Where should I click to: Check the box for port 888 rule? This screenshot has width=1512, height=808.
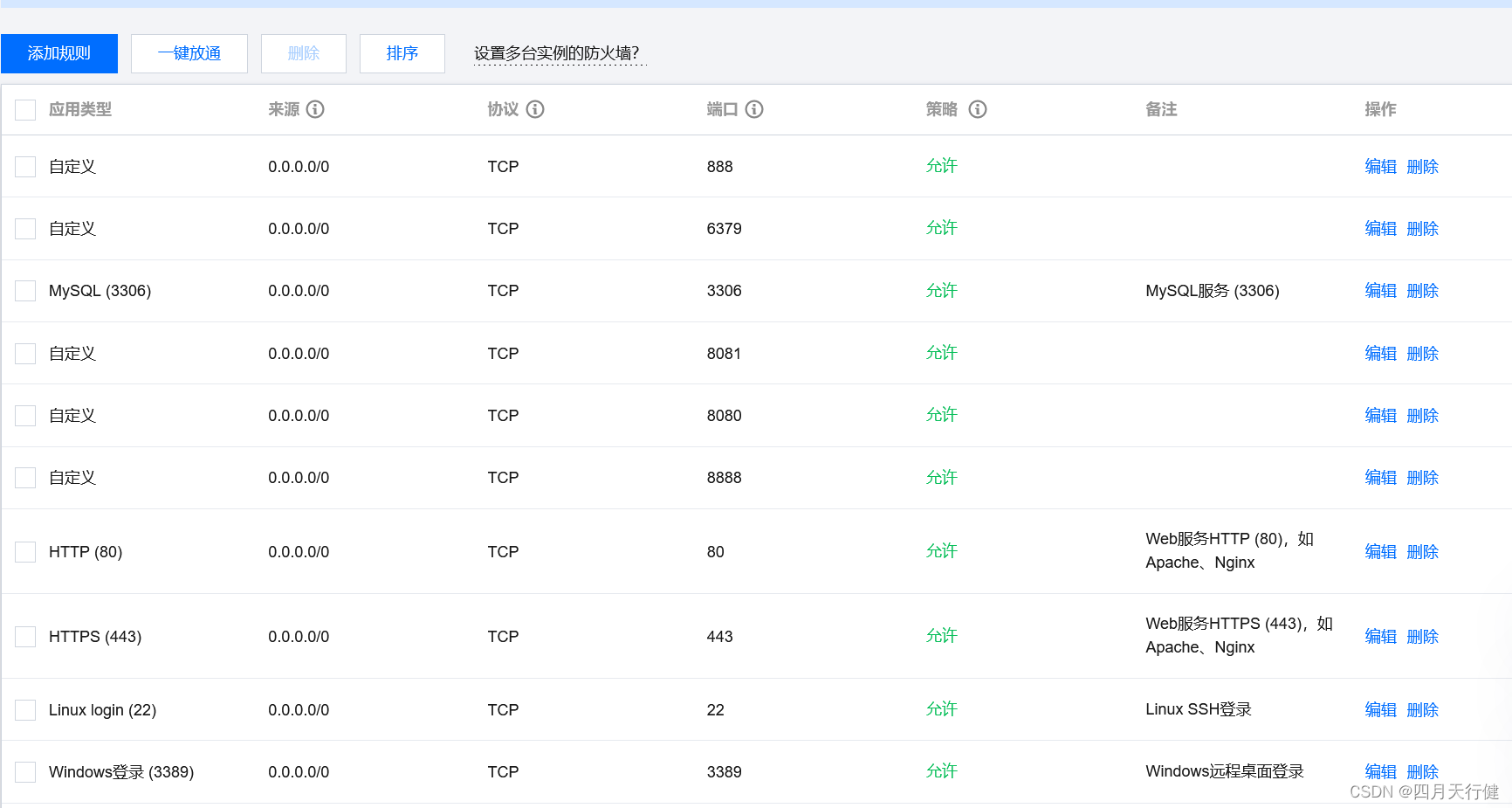pos(25,167)
